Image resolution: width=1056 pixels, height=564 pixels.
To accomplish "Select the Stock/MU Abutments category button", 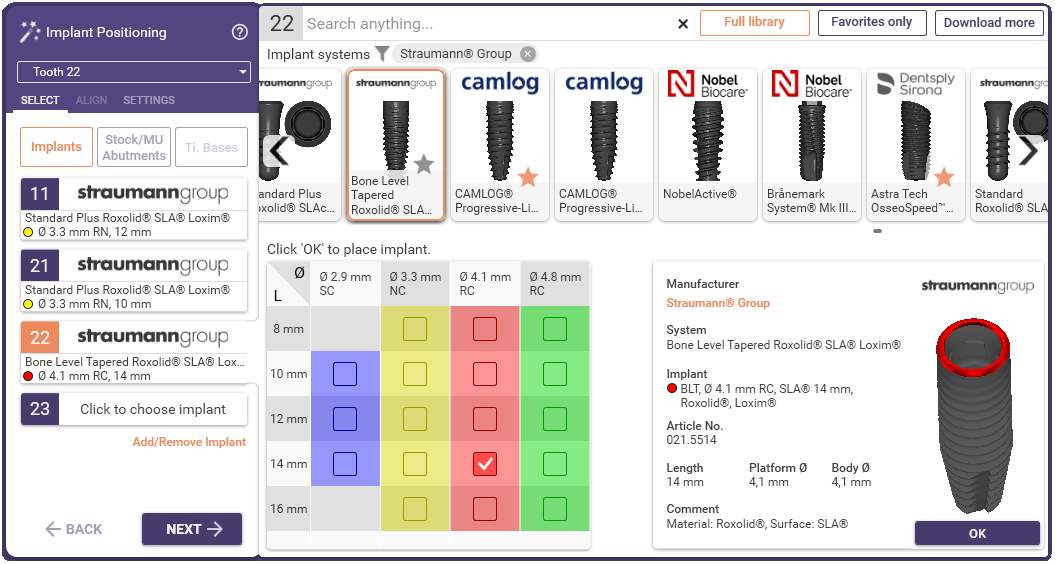I will coord(134,147).
